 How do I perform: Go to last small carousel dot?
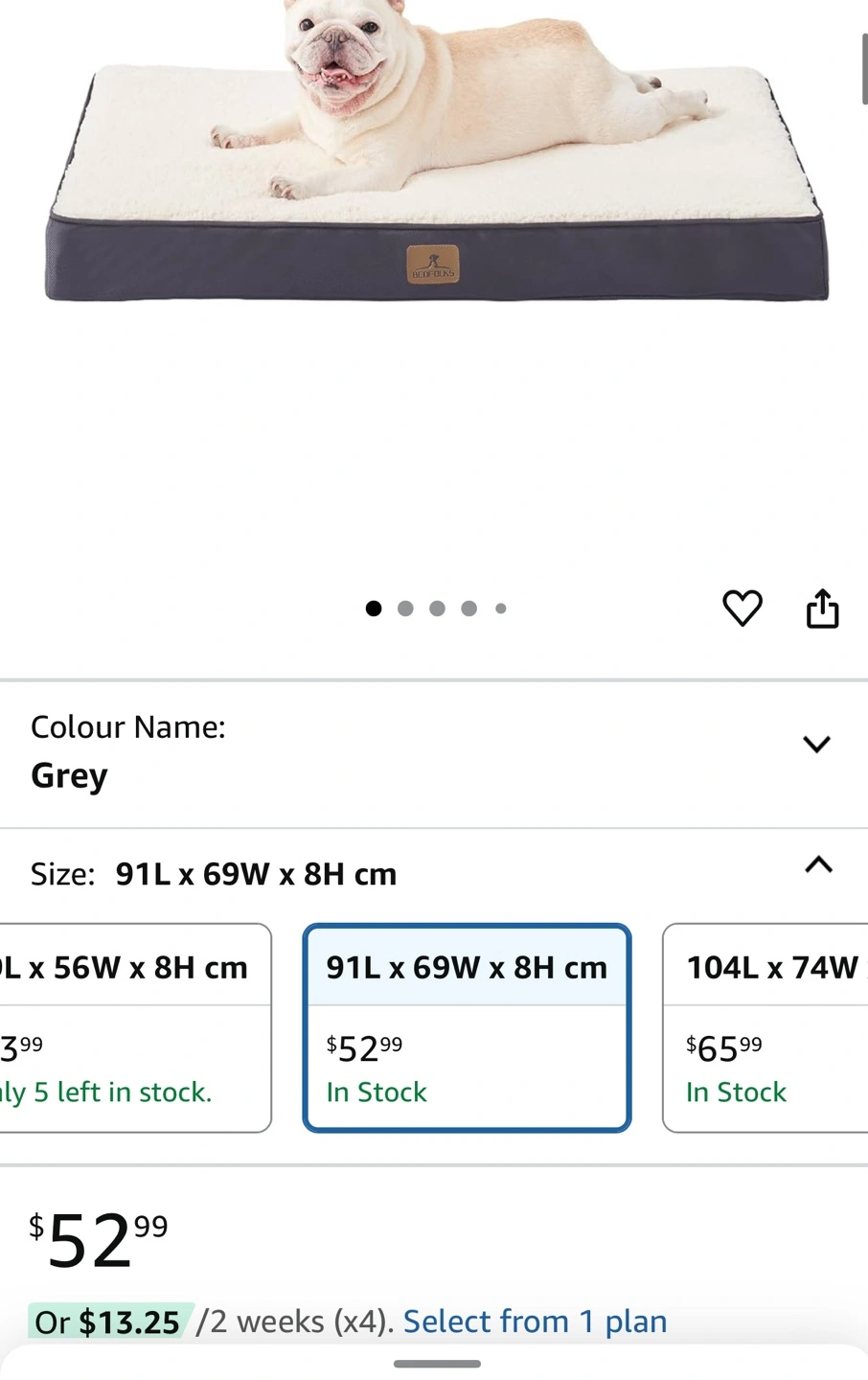point(500,609)
